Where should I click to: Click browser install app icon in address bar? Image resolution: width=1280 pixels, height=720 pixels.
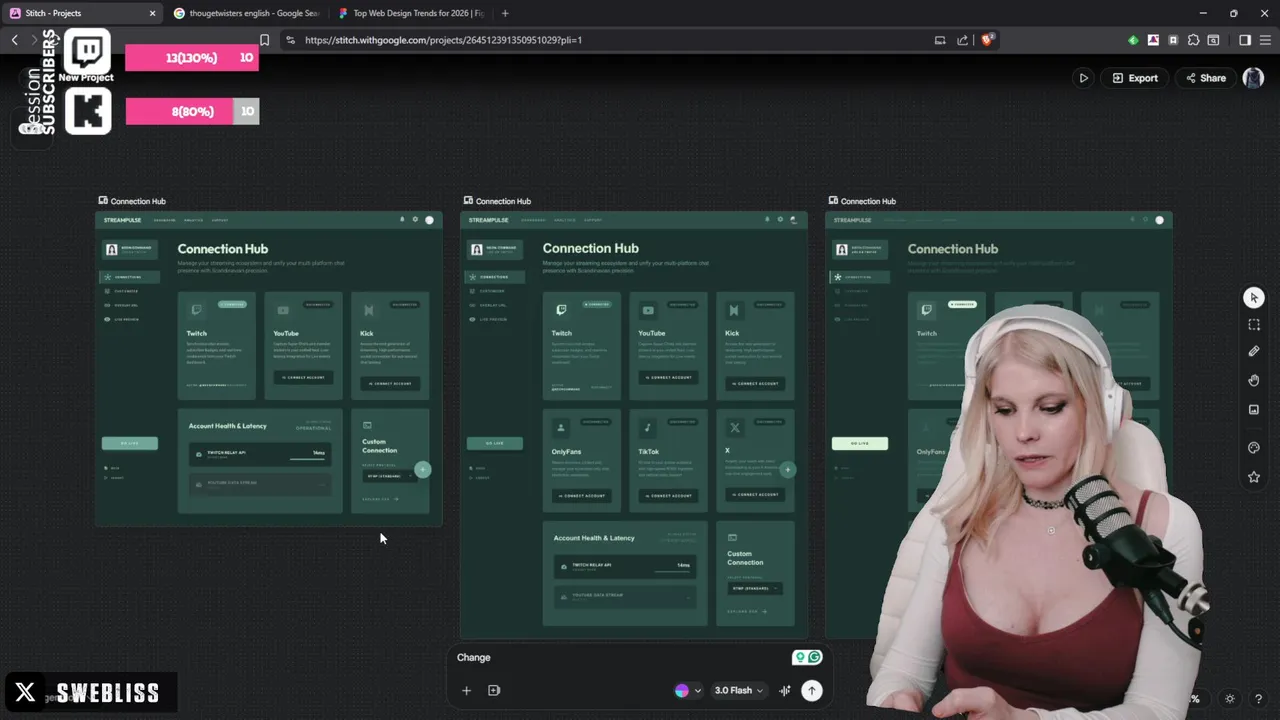(939, 40)
